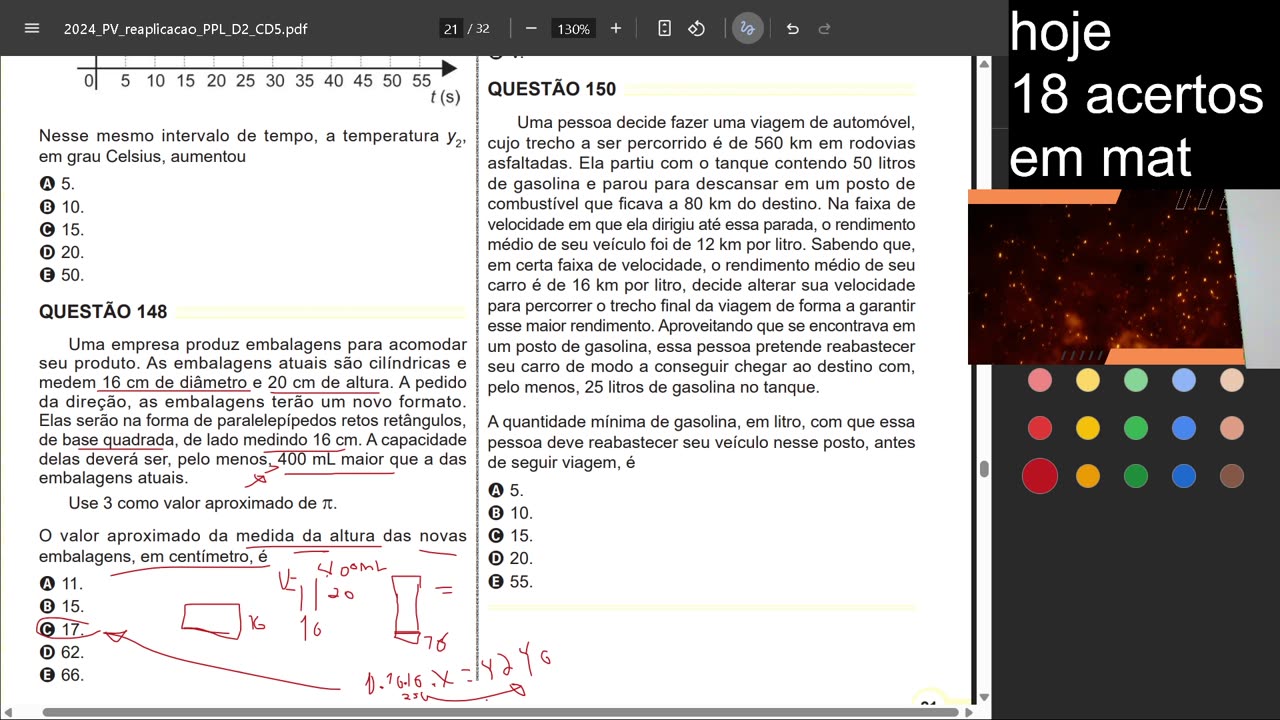Image resolution: width=1280 pixels, height=720 pixels.
Task: Rotate the document counterclockwise
Action: (x=697, y=28)
